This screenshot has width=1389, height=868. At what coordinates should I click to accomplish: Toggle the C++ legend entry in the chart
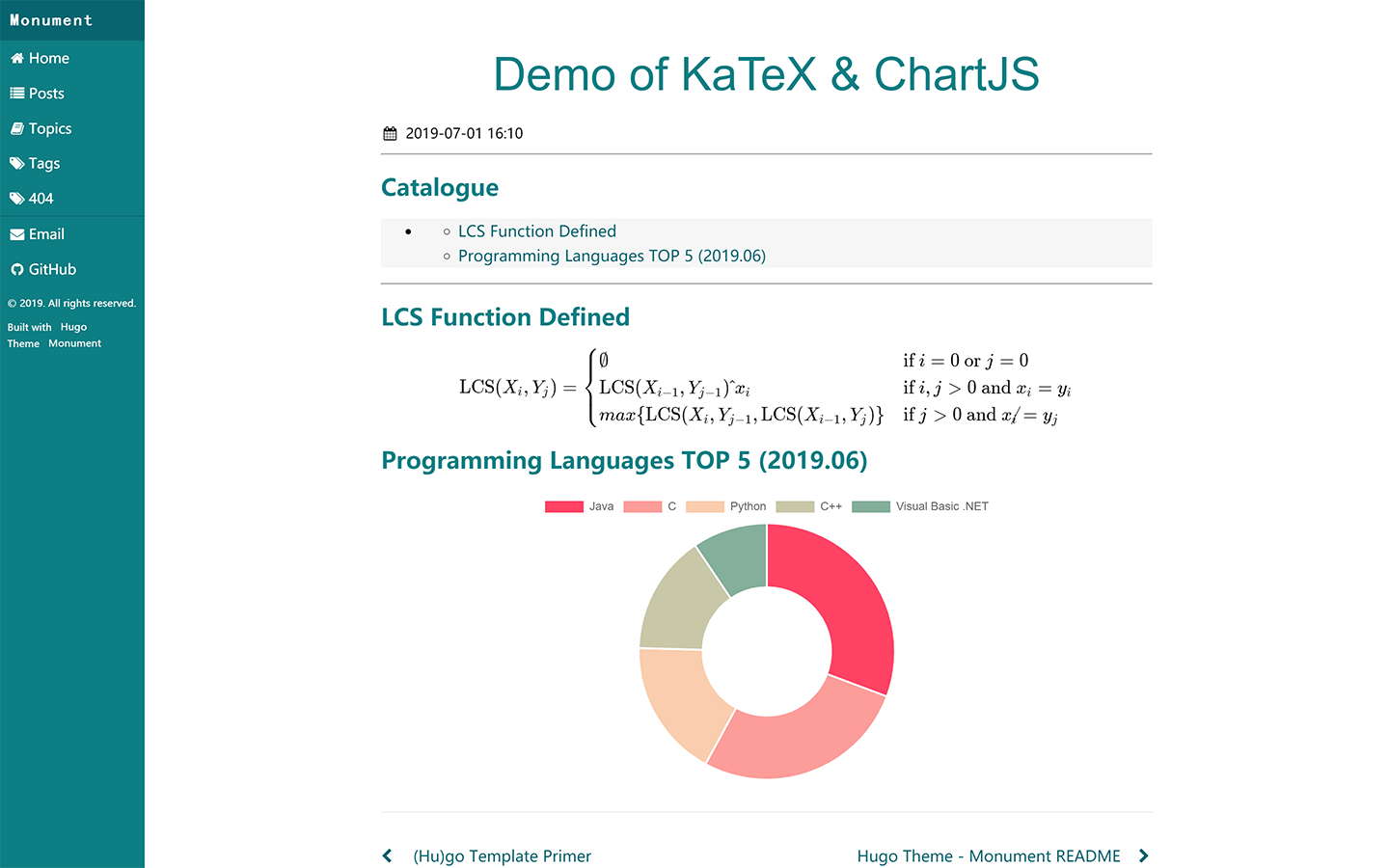pyautogui.click(x=809, y=506)
